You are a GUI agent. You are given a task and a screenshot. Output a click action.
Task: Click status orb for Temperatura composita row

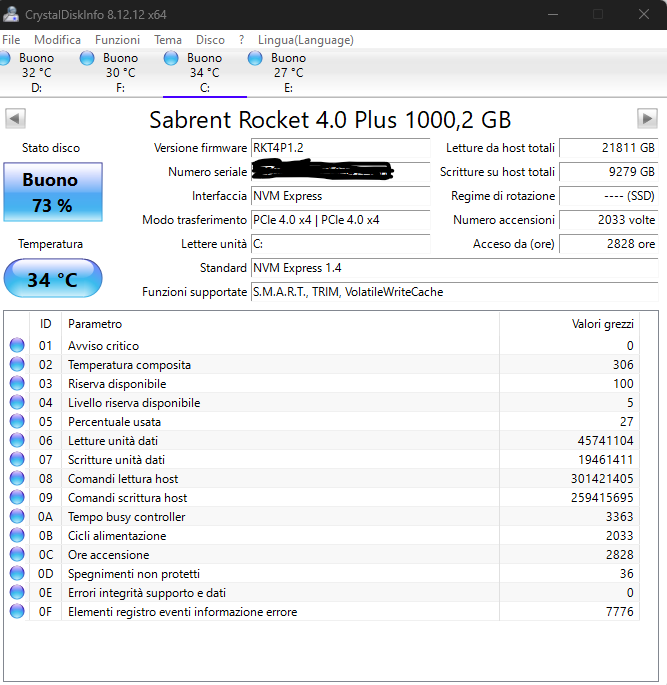click(x=17, y=364)
